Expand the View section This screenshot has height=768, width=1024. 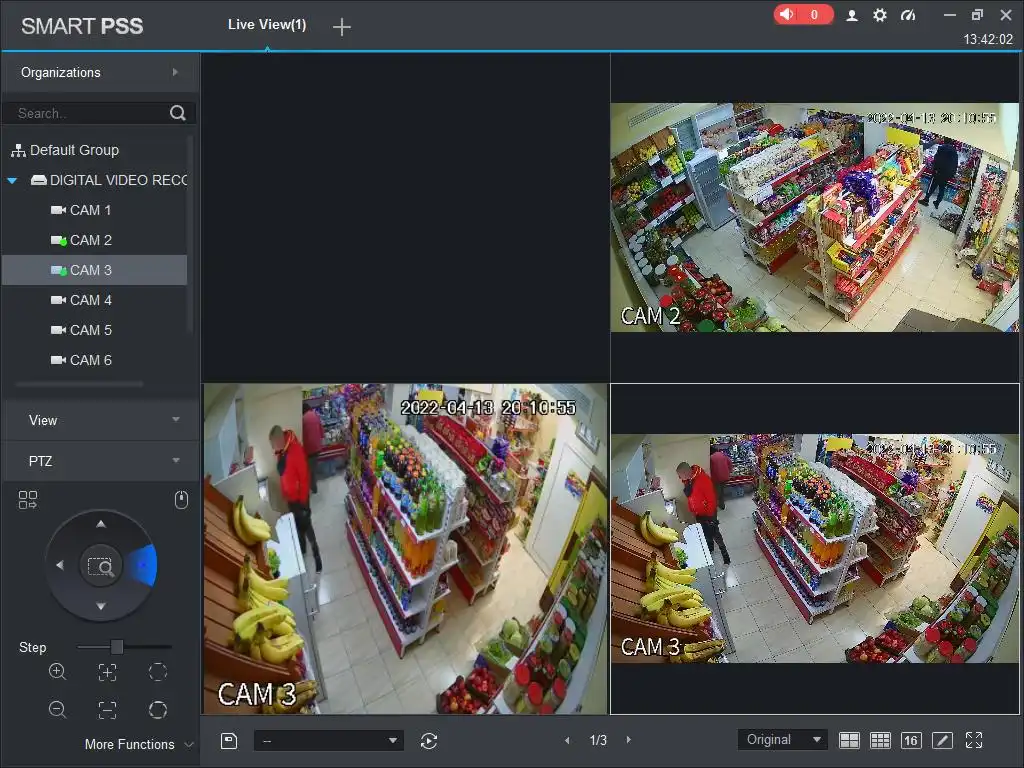[100, 420]
